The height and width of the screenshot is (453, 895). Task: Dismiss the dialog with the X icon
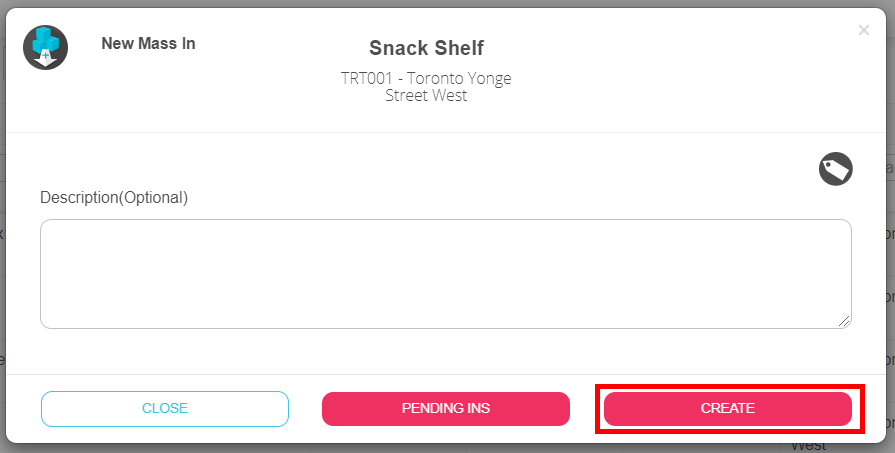click(x=864, y=30)
